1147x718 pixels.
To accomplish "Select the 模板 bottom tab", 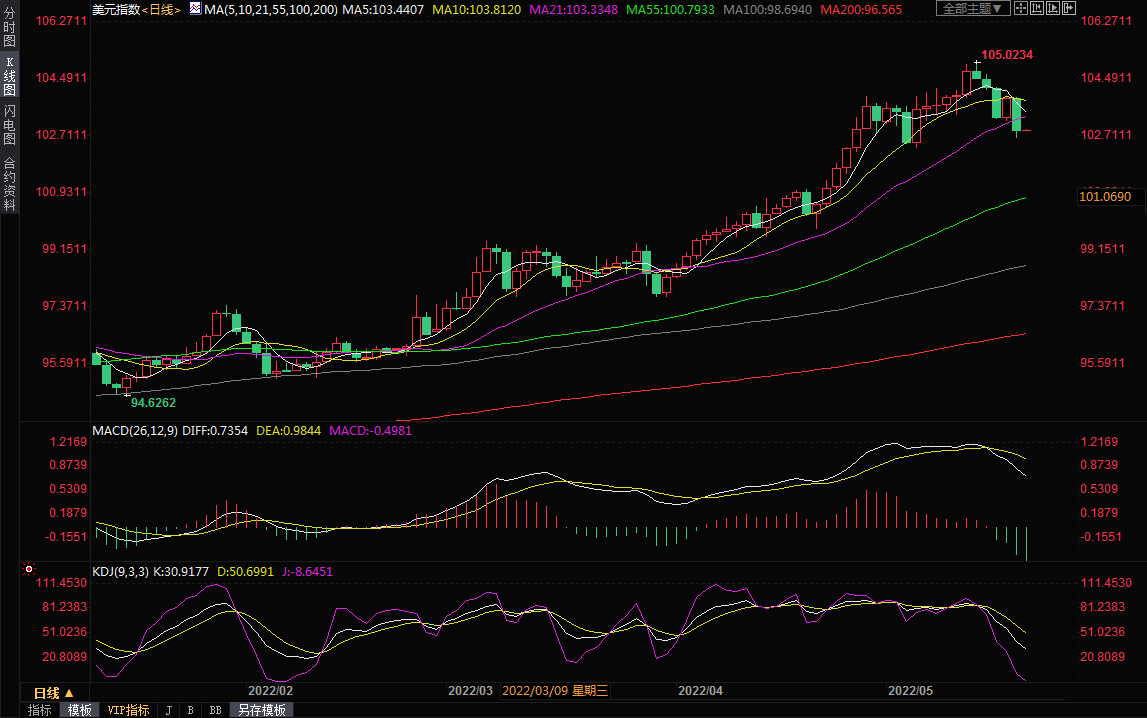I will (79, 710).
